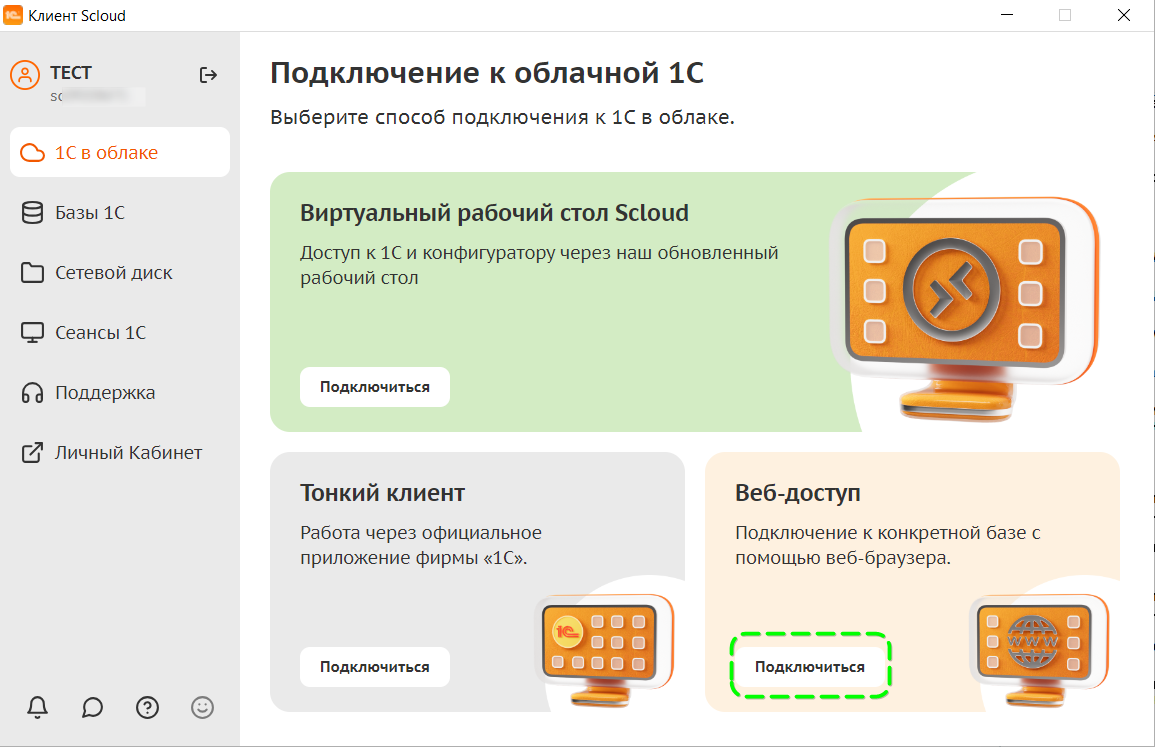
Task: Open Личный Кабинет link label
Action: [x=128, y=452]
